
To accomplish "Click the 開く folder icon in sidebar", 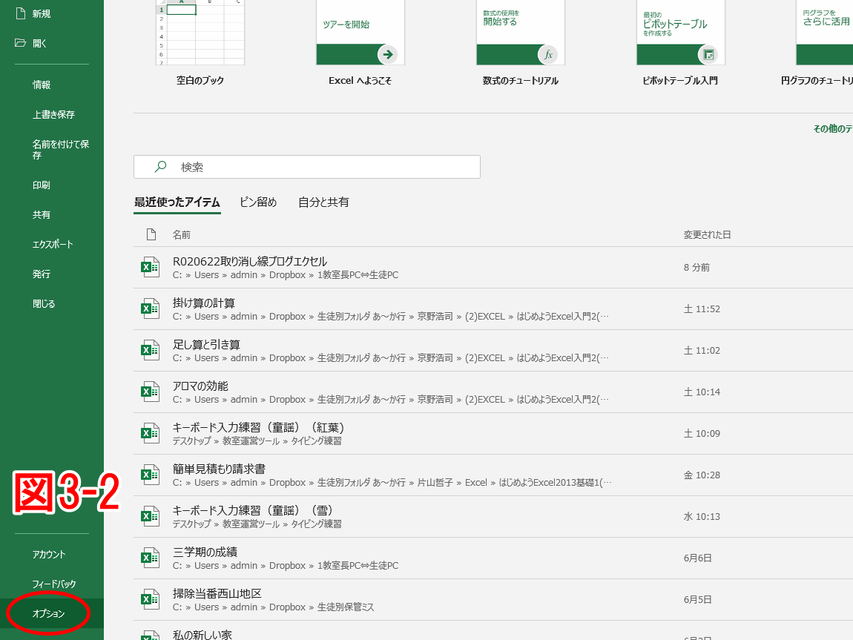I will coord(21,43).
